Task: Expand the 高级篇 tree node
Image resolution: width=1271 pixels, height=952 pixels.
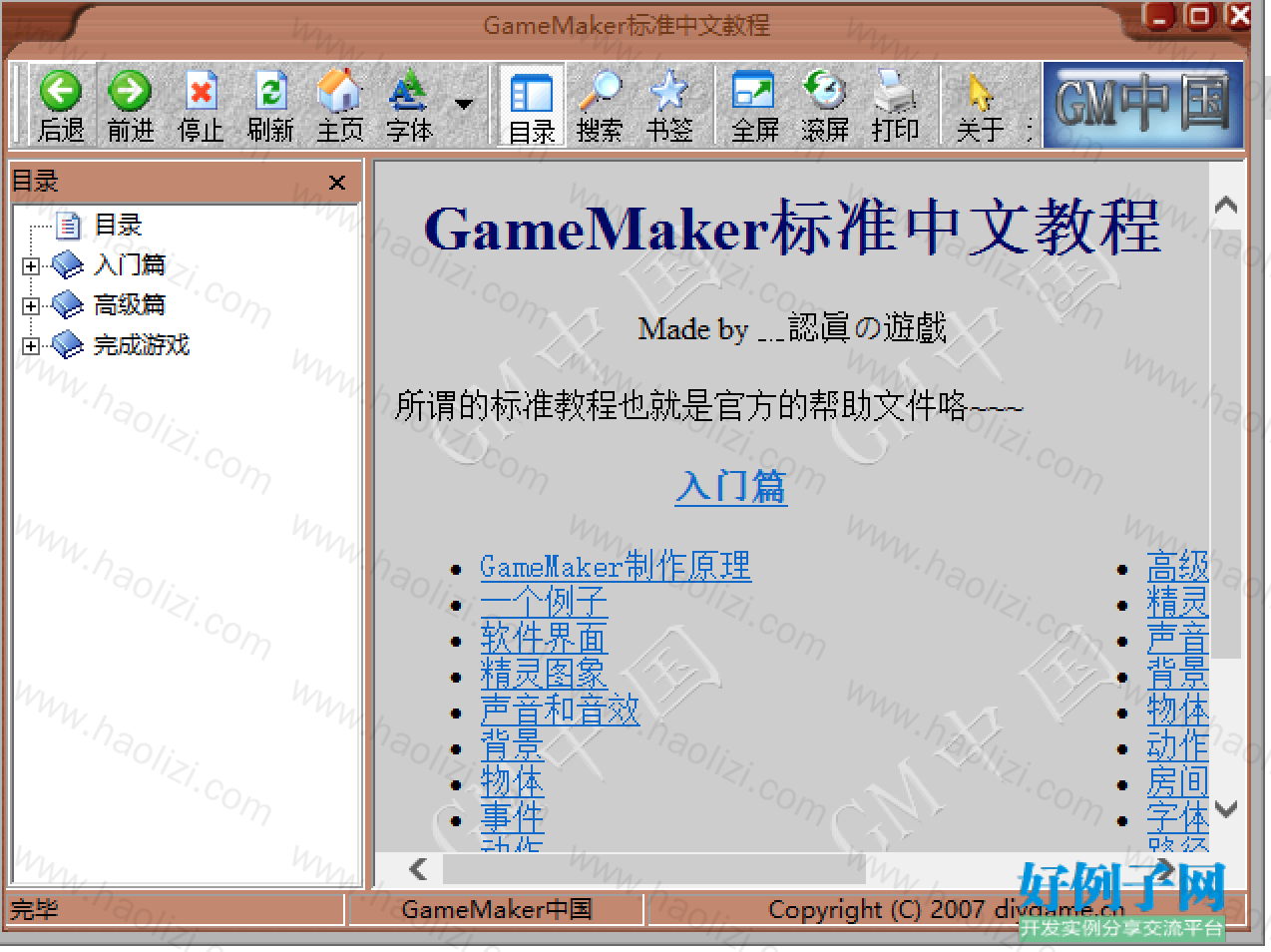Action: [30, 306]
